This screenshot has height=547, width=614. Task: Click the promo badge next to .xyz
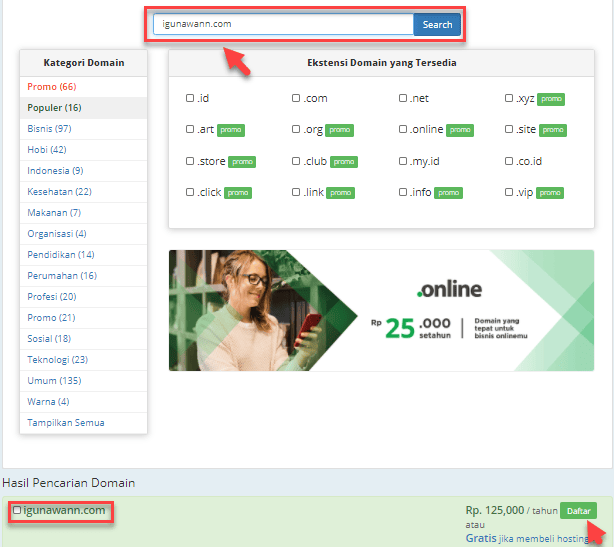click(551, 99)
